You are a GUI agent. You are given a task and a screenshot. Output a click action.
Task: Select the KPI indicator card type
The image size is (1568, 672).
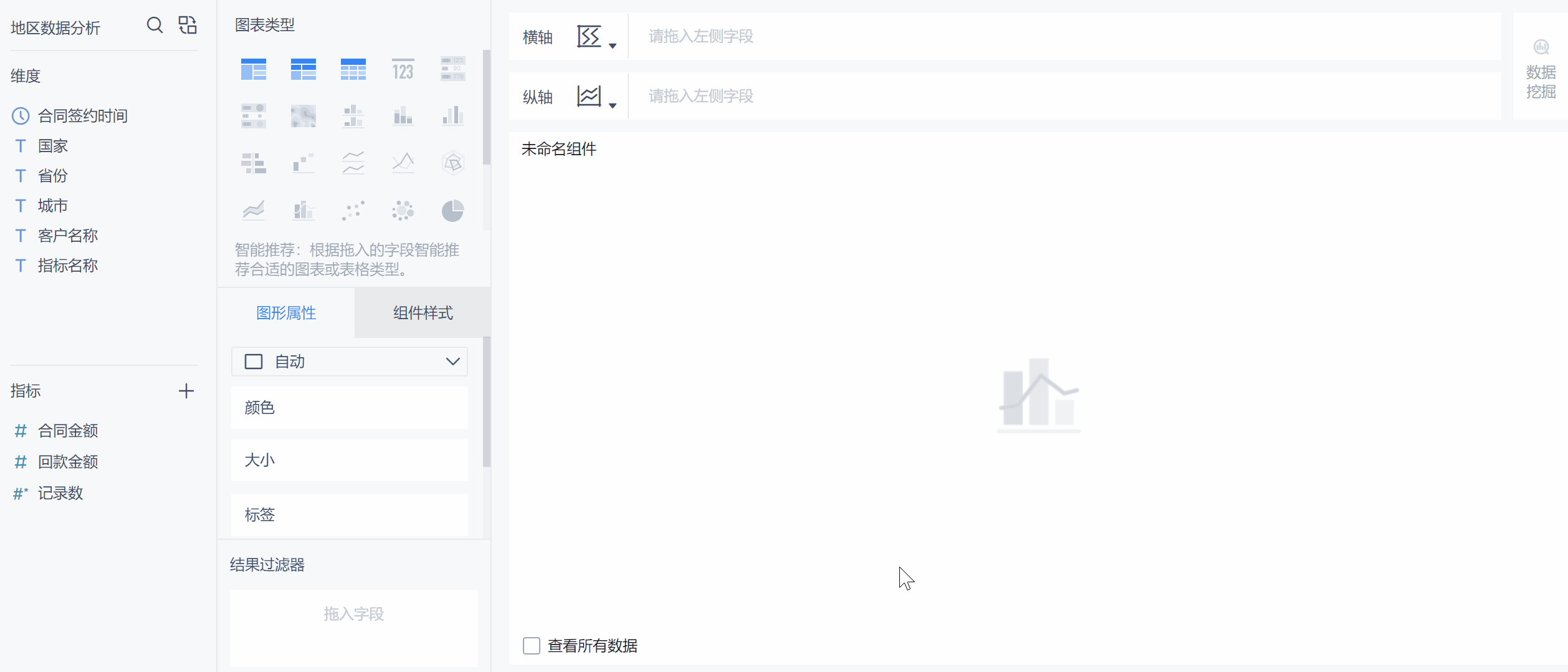[403, 69]
